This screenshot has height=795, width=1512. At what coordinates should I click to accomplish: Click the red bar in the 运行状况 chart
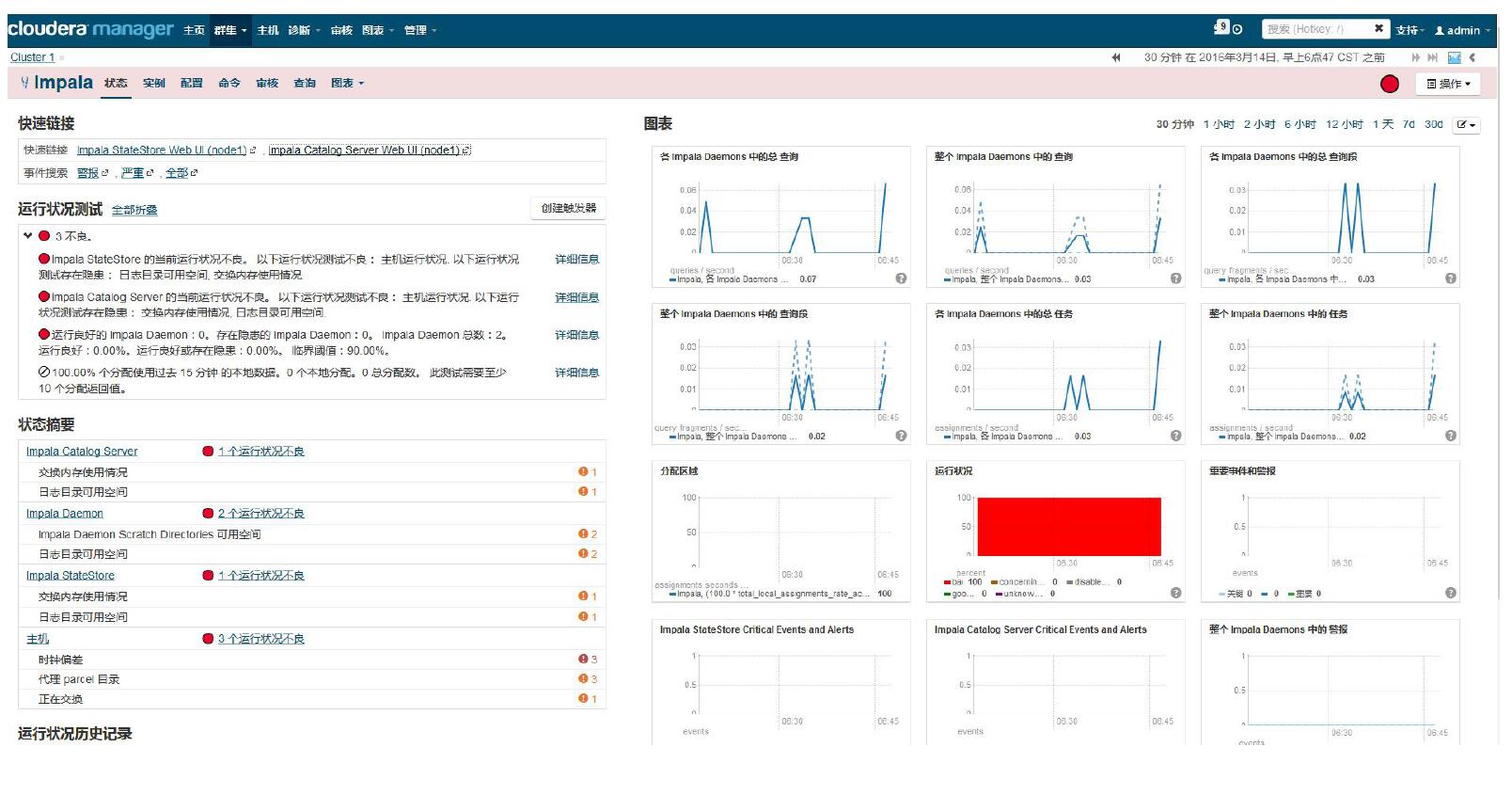click(x=1069, y=527)
